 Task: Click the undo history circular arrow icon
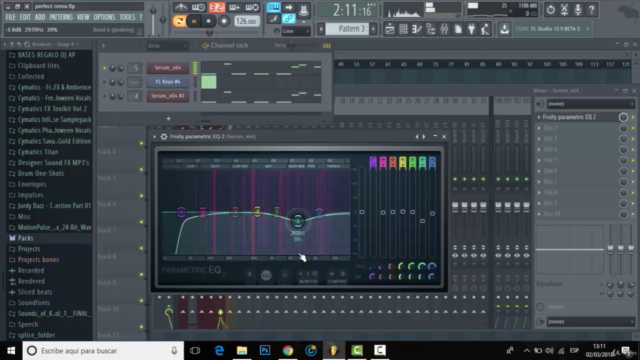tap(551, 9)
